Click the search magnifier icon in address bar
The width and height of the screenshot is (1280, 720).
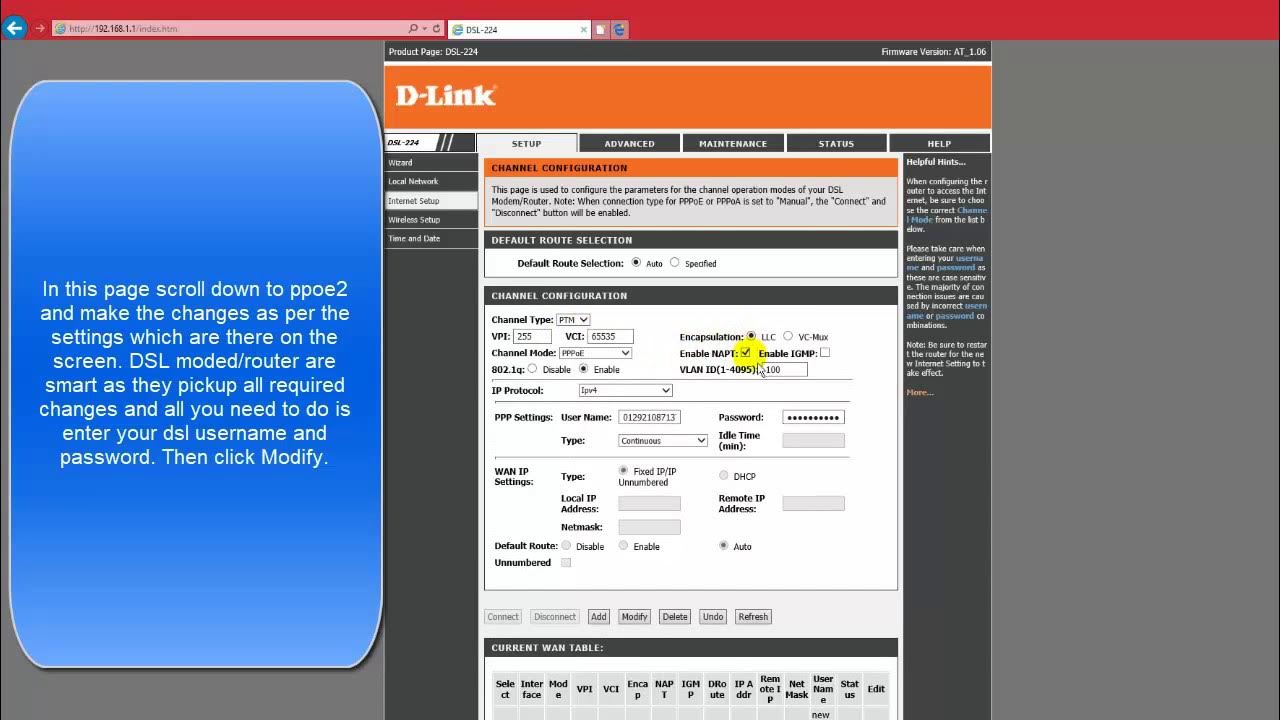tap(413, 29)
